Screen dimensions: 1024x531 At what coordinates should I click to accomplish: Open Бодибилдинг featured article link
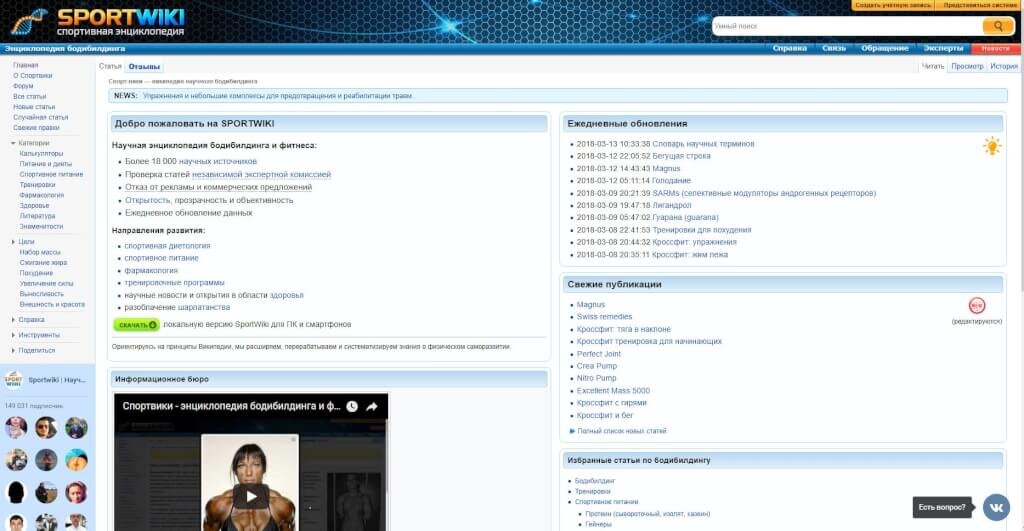(x=594, y=481)
